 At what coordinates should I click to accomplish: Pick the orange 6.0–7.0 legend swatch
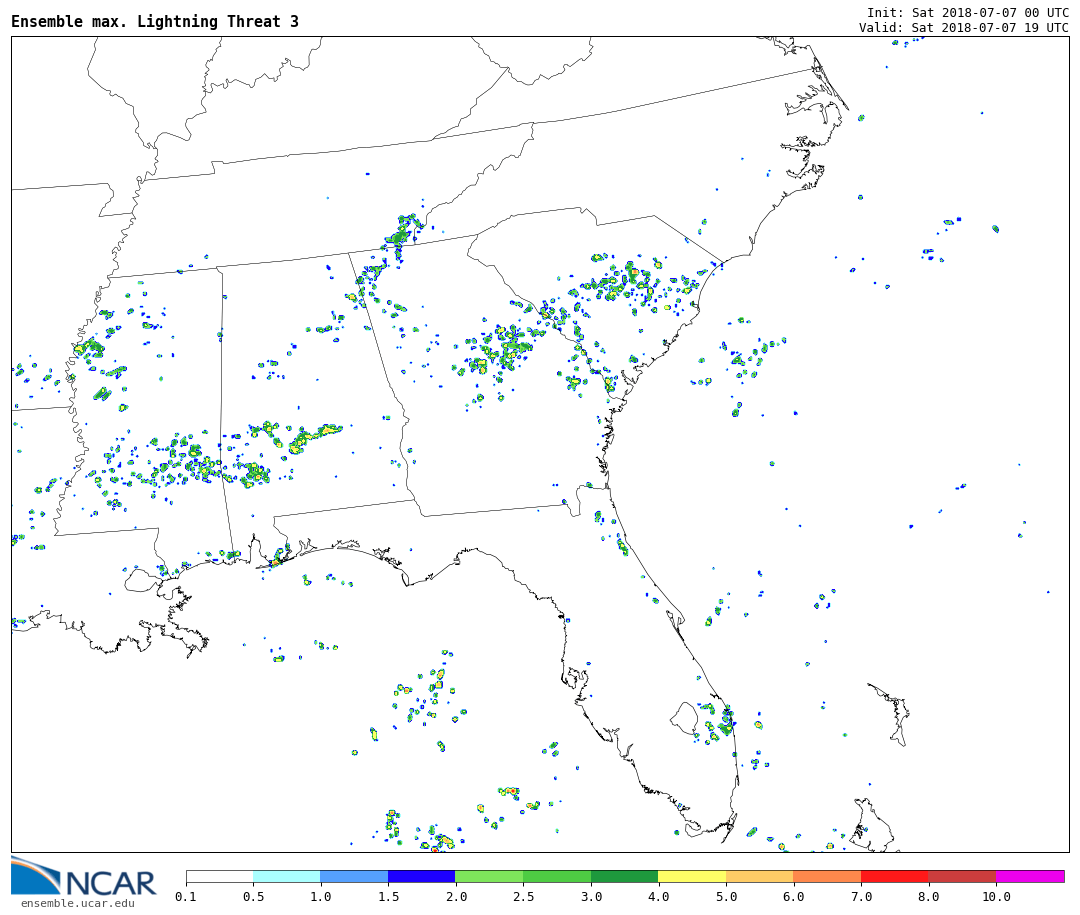(827, 876)
